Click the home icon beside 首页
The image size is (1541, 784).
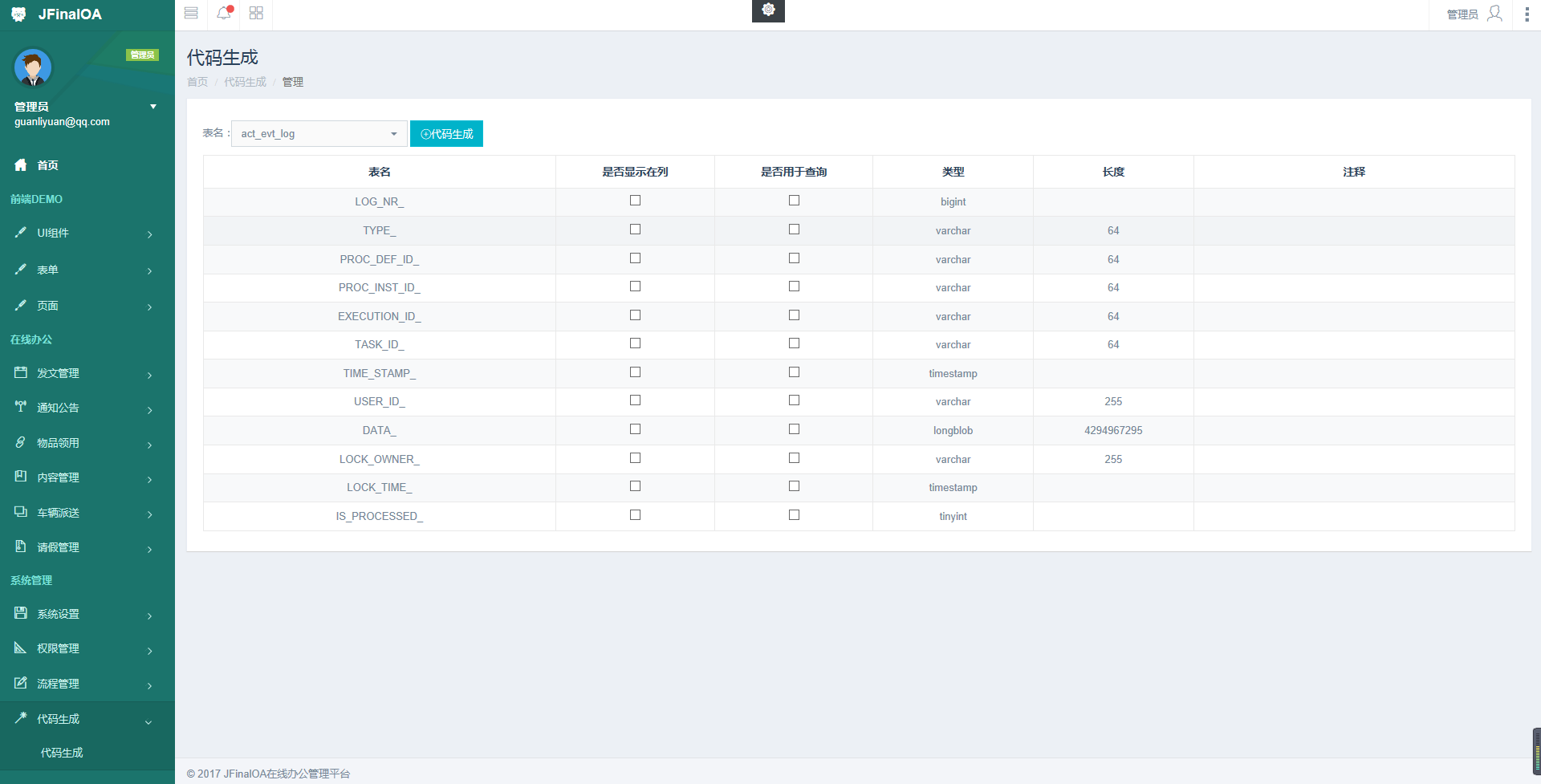tap(21, 165)
